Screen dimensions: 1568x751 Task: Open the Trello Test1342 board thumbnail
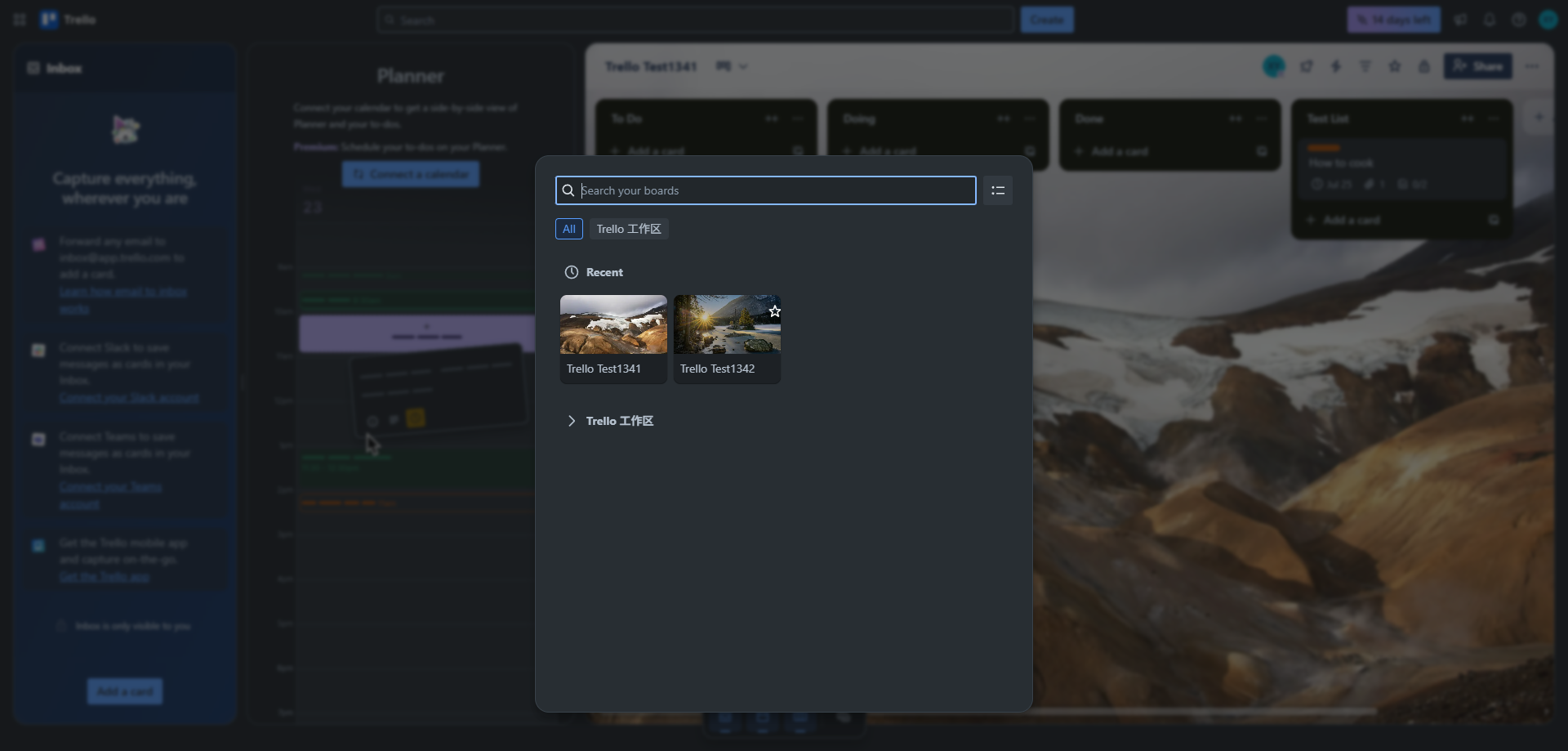727,338
